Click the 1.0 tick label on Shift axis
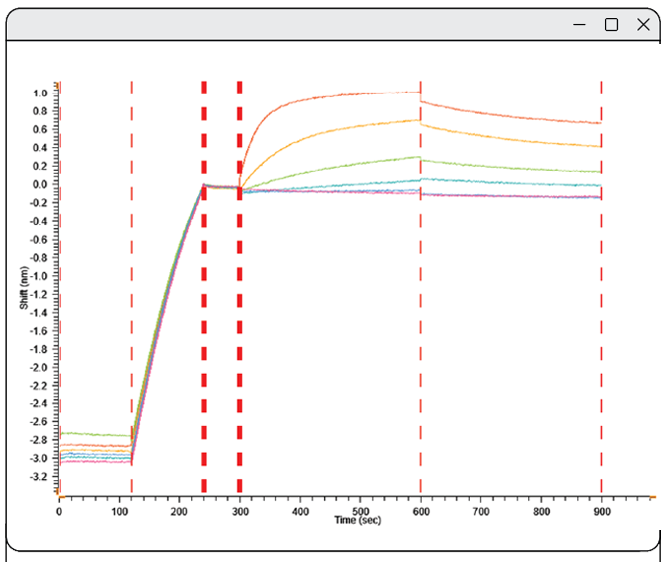666x562 pixels. [x=40, y=93]
